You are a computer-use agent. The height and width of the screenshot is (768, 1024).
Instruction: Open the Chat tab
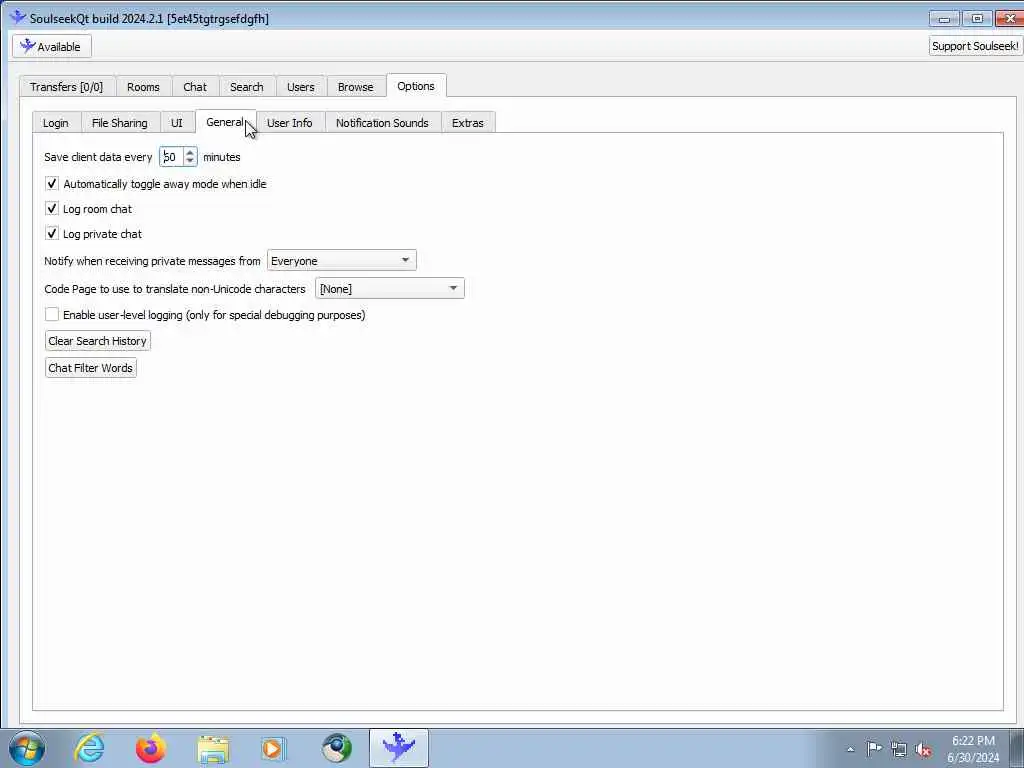195,87
